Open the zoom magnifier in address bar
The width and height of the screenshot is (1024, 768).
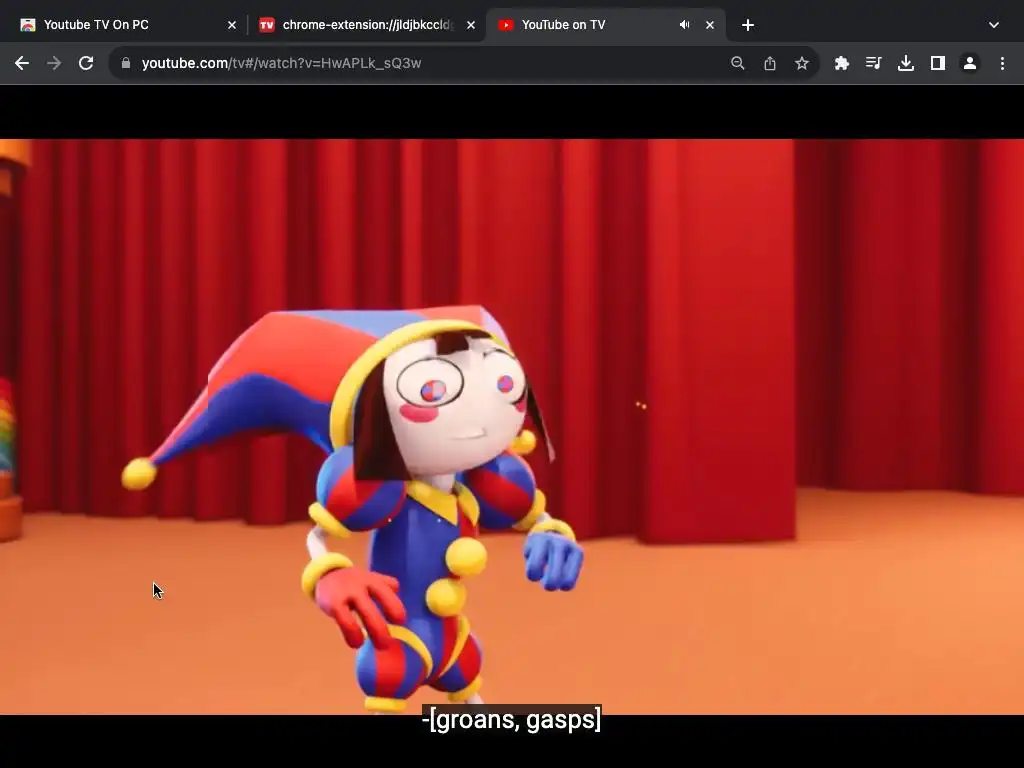click(x=737, y=63)
